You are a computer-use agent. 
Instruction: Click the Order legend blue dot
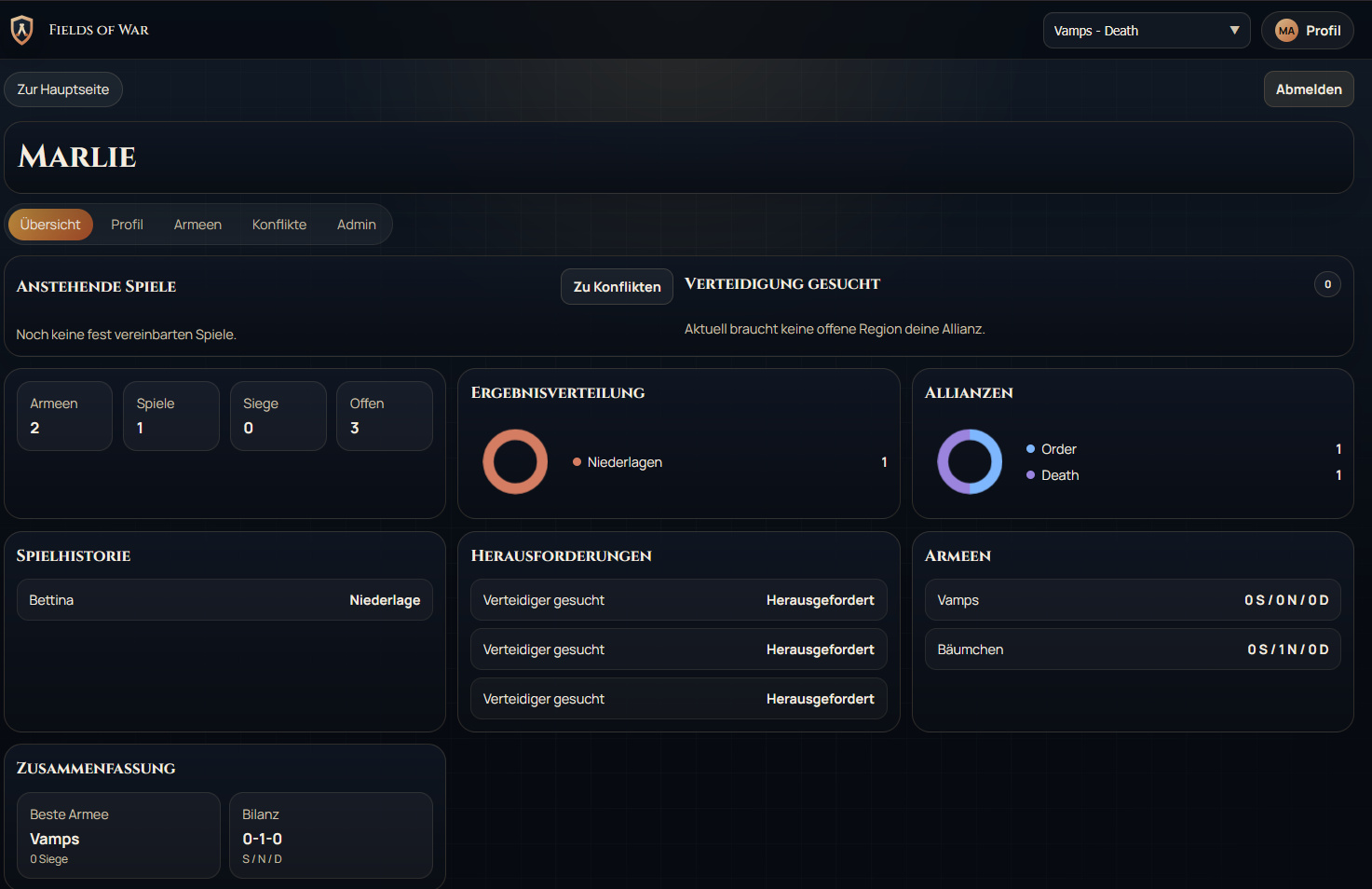pos(1030,449)
